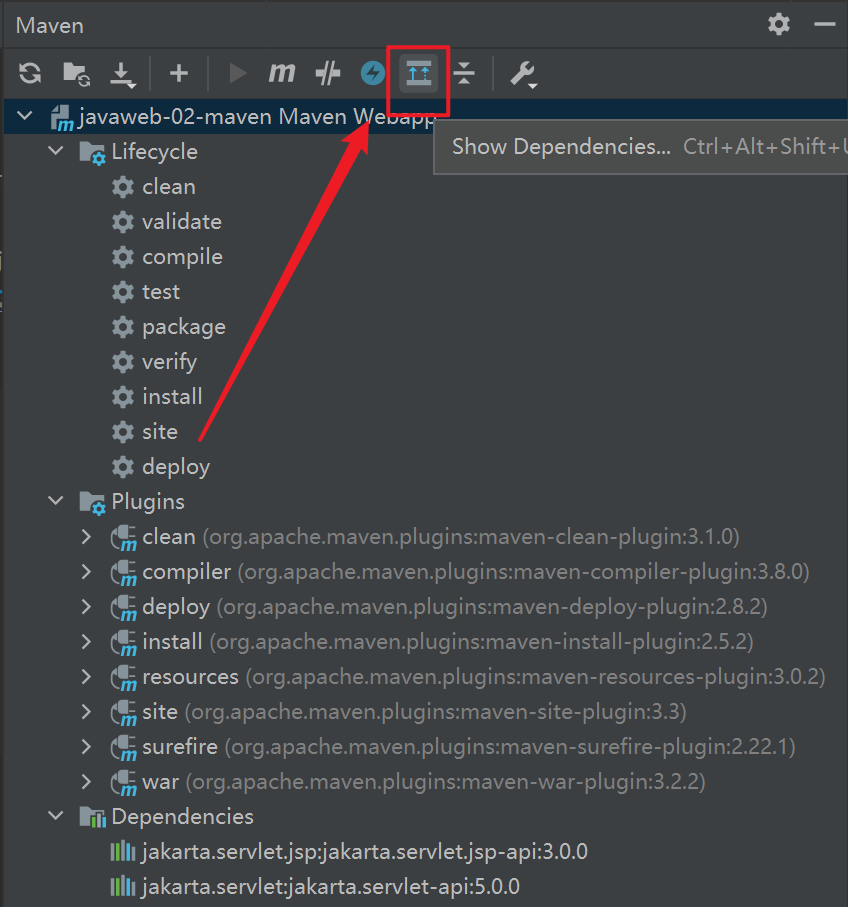Click Show Dependencies toolbar icon

click(418, 73)
